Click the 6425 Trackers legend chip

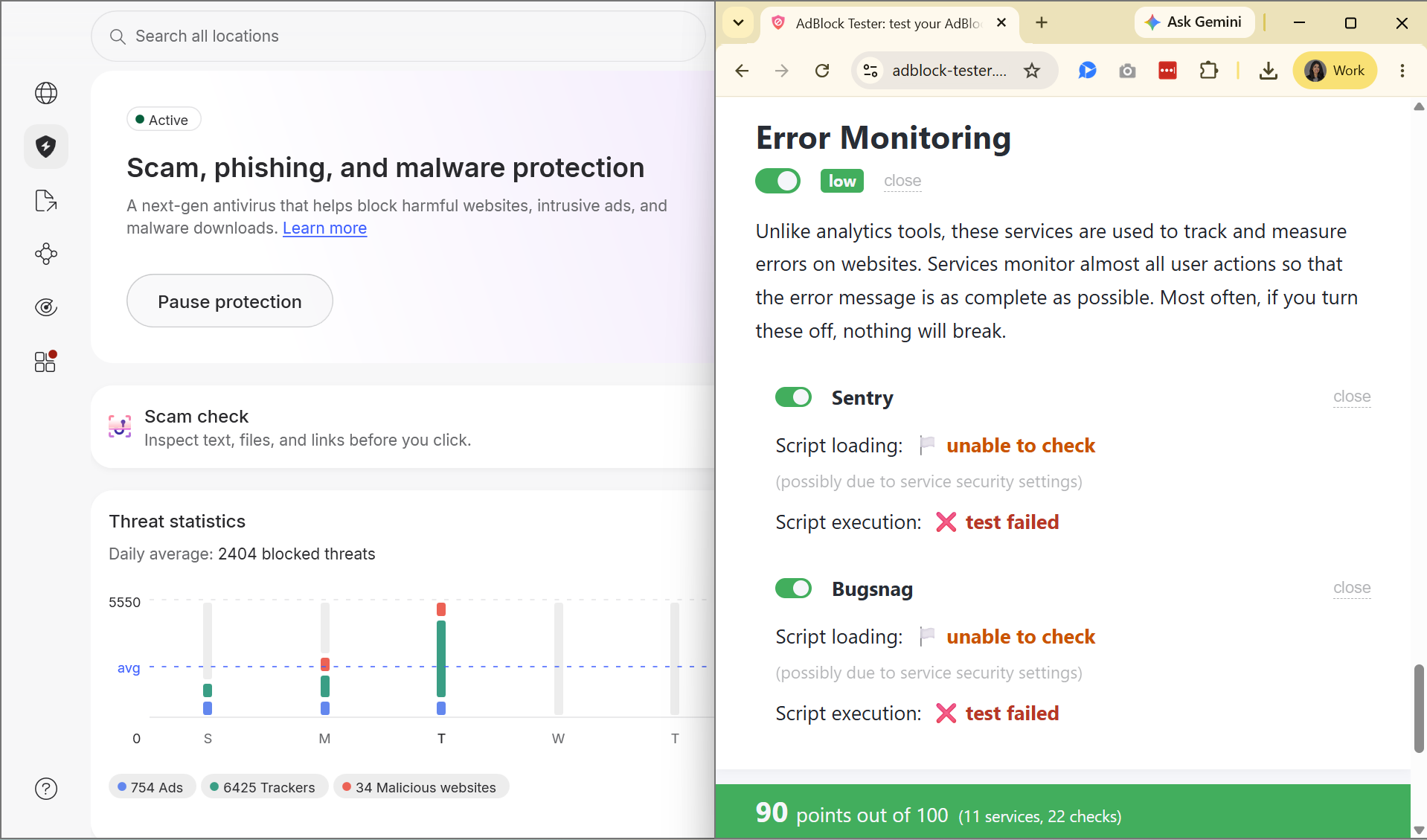click(263, 787)
